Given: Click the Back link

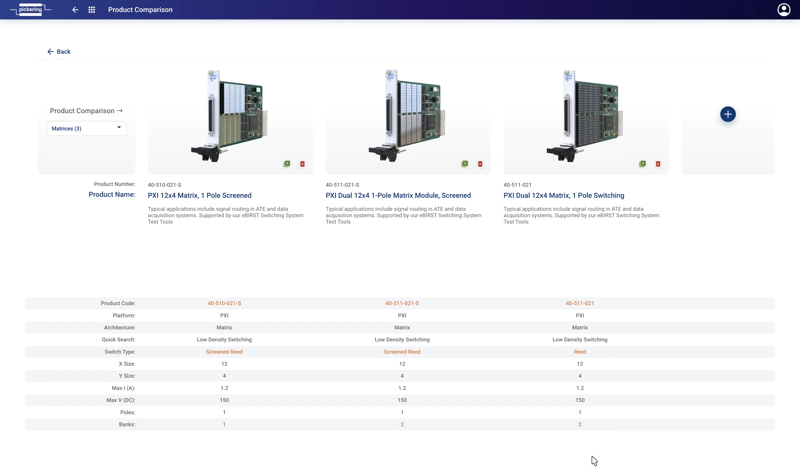Looking at the screenshot, I should [59, 52].
